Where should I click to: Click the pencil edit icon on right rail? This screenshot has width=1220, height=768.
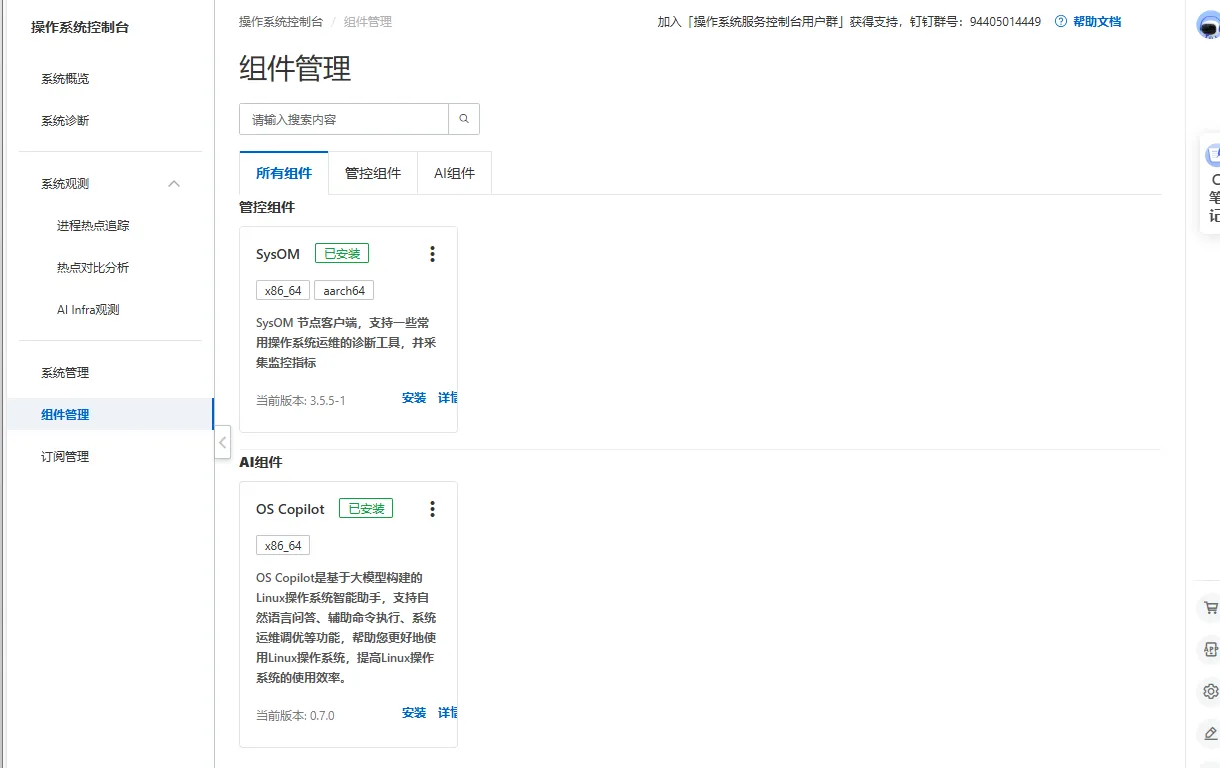click(1210, 733)
